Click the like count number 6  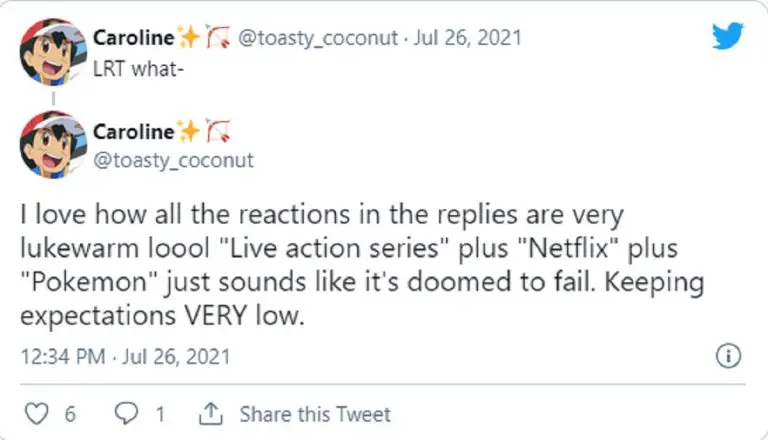click(69, 413)
